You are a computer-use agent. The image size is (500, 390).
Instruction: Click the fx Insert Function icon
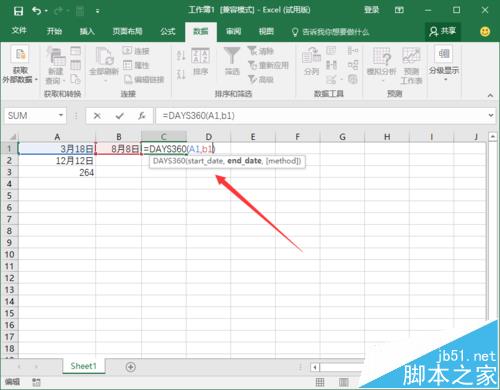[x=142, y=116]
